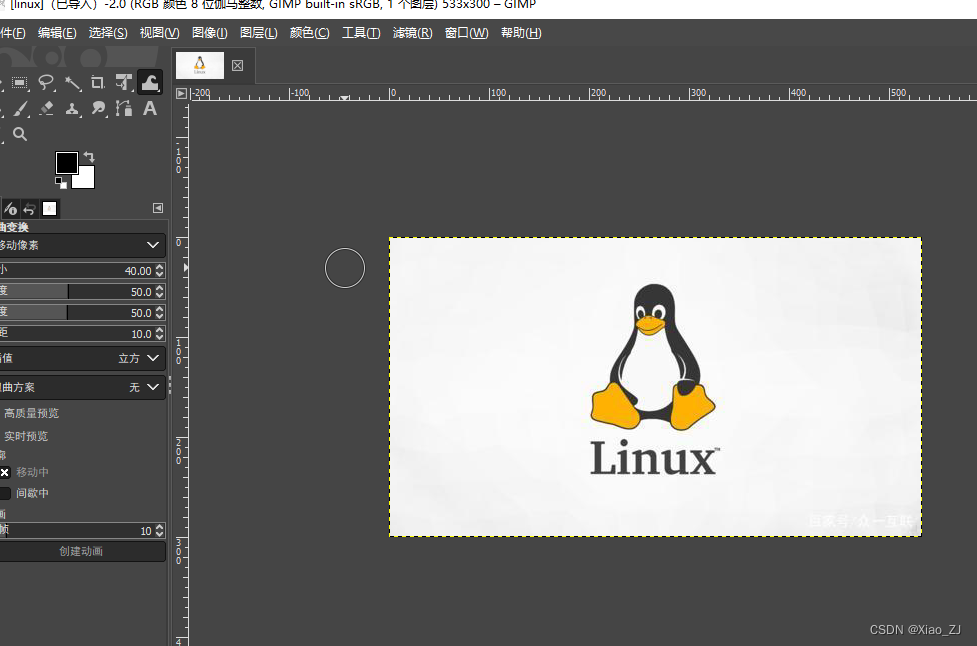The image size is (977, 646).
Task: Open the 视图(V) menu
Action: click(x=160, y=33)
